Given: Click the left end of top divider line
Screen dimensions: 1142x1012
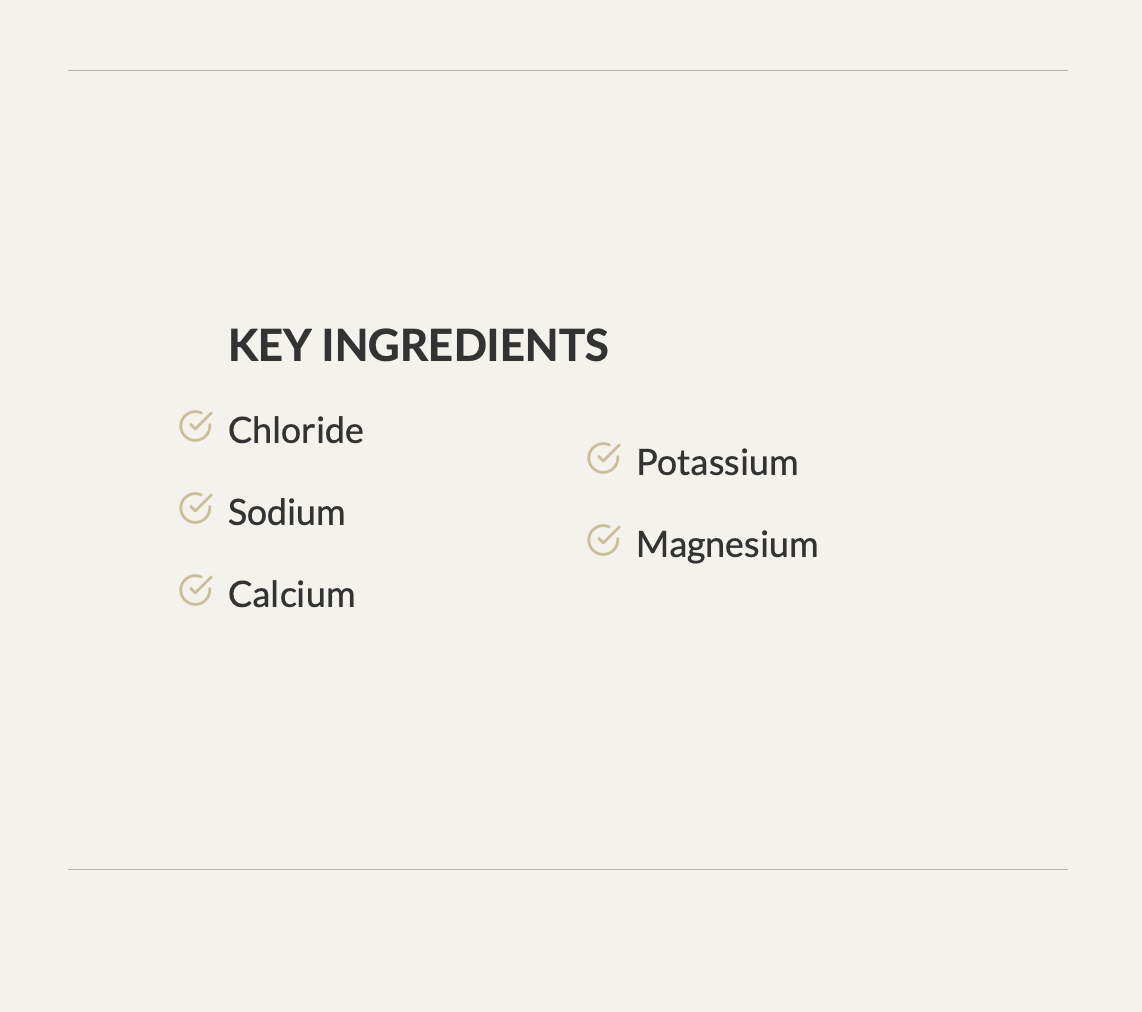Looking at the screenshot, I should 71,71.
